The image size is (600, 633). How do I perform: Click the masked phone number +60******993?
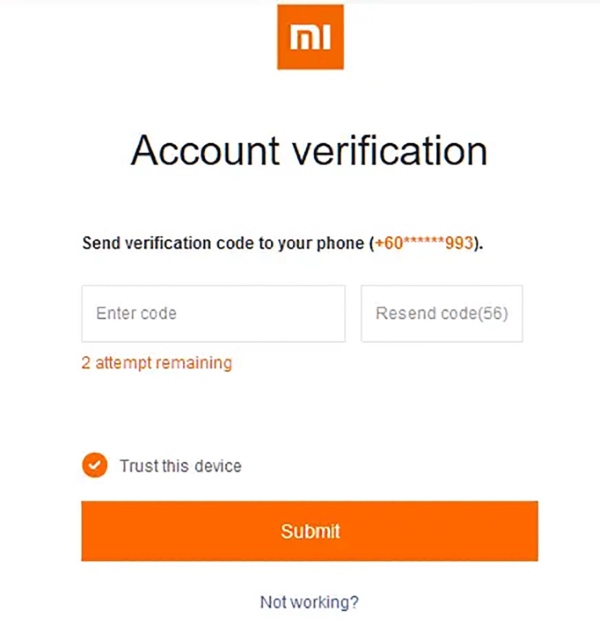click(x=426, y=243)
